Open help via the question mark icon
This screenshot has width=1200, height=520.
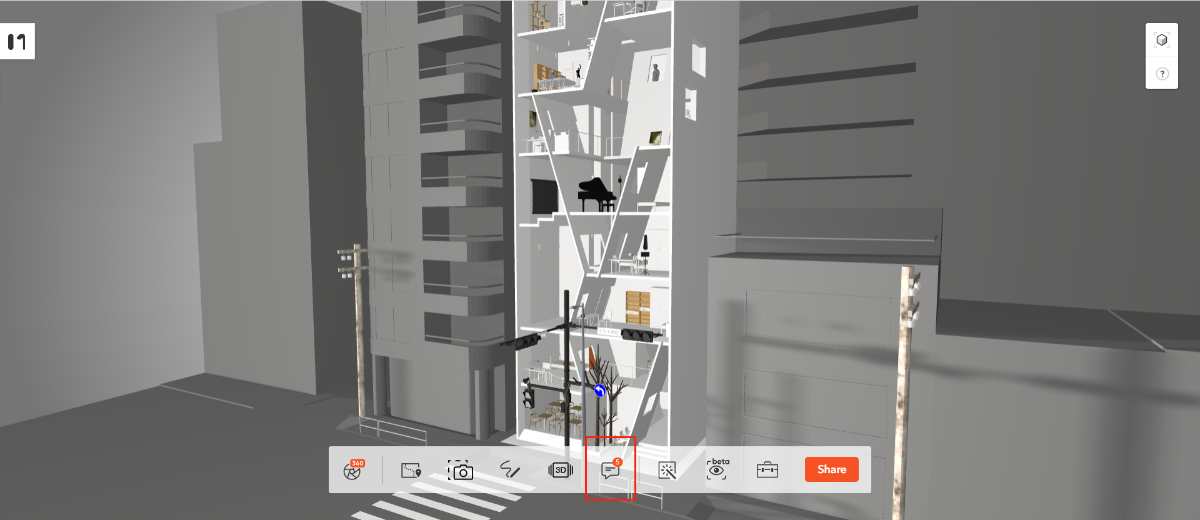(1161, 74)
